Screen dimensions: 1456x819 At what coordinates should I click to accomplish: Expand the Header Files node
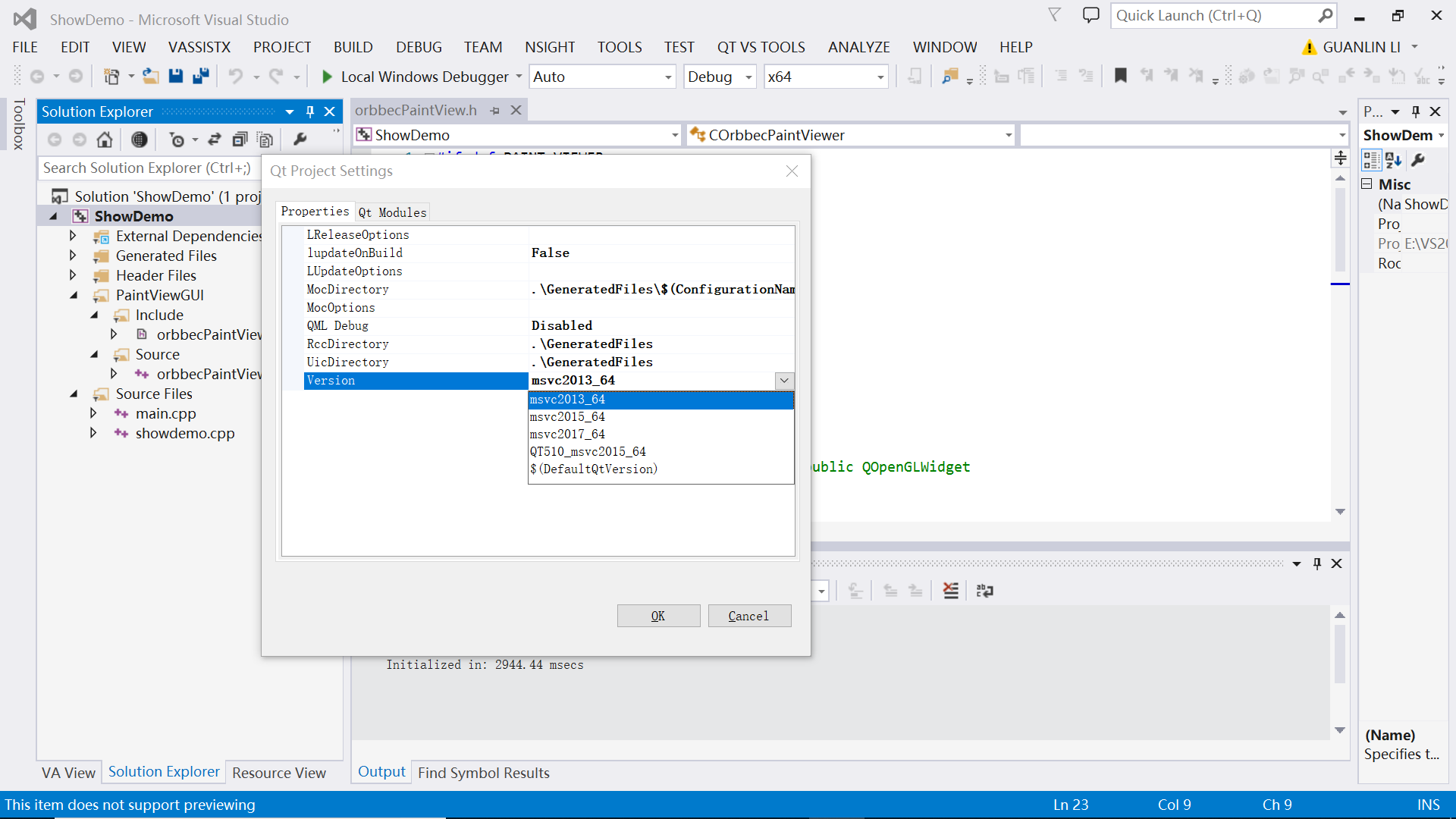(73, 275)
